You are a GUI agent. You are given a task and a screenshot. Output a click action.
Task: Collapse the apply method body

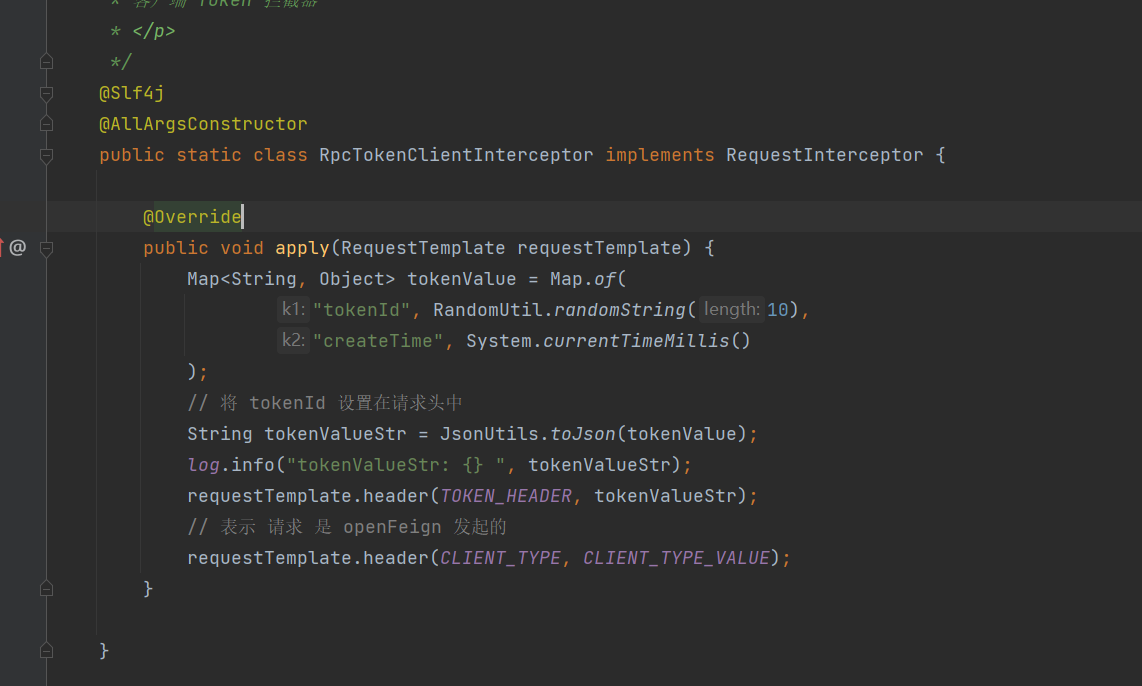pos(46,247)
